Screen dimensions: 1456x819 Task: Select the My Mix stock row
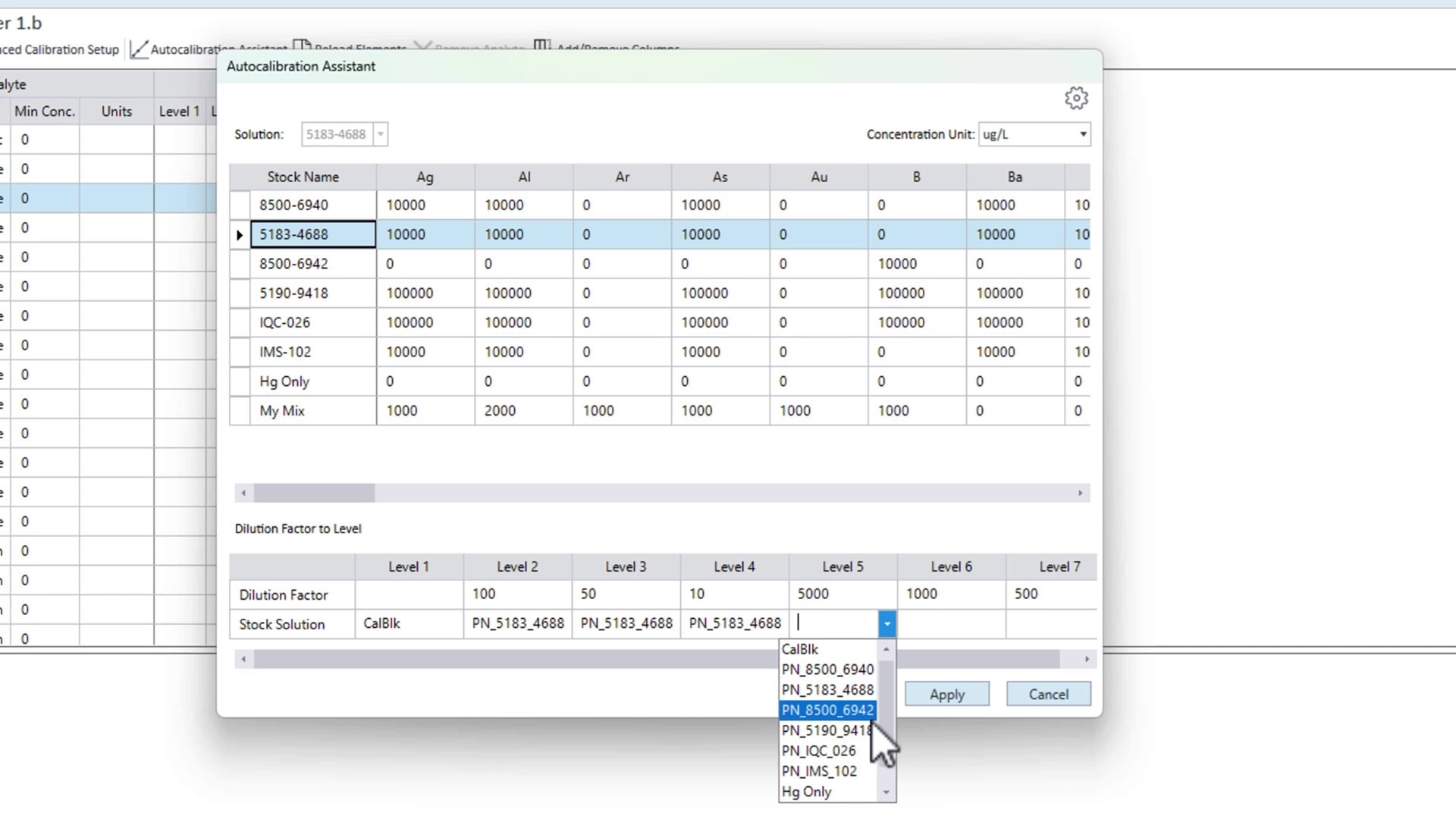point(281,410)
